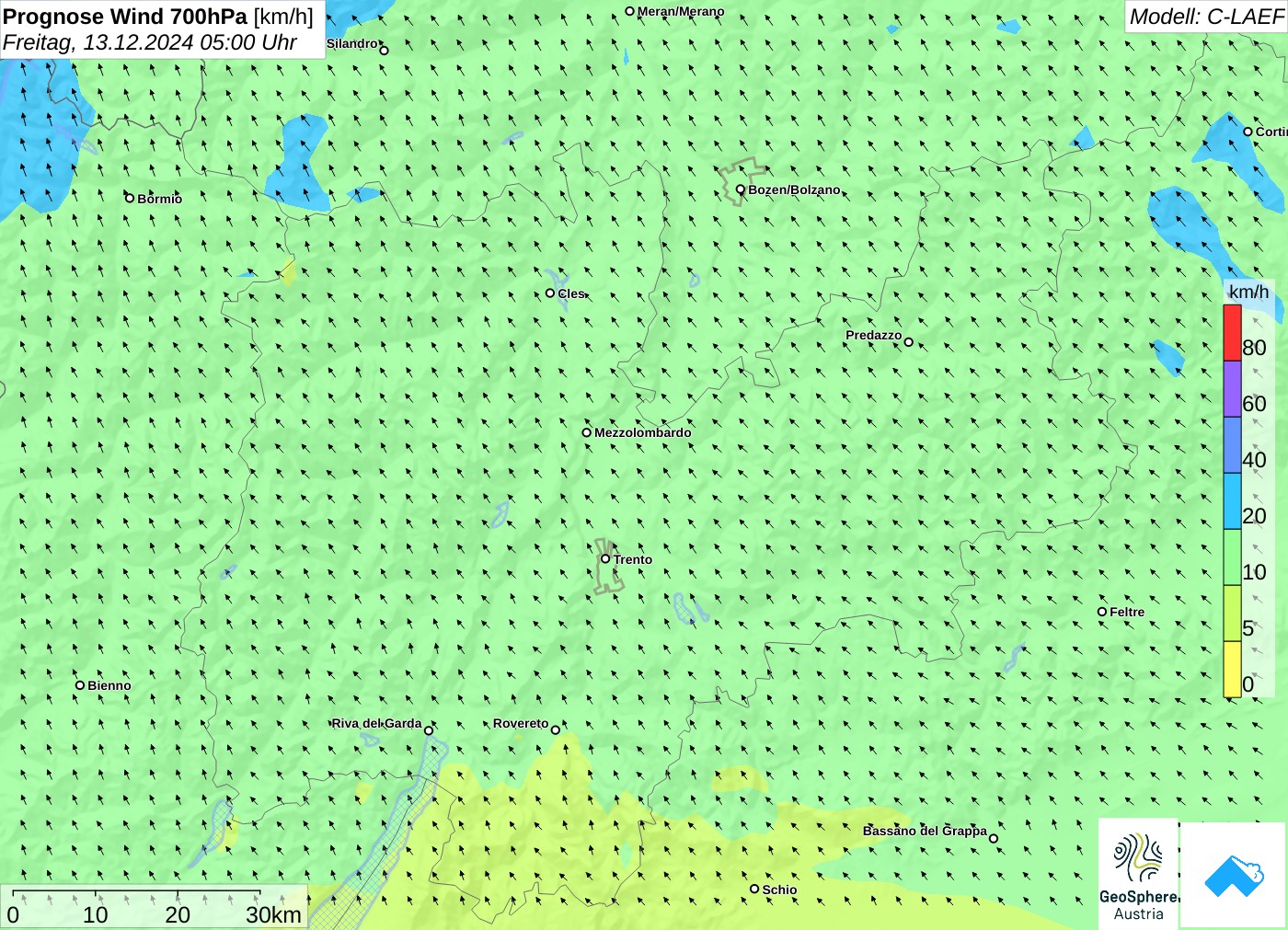This screenshot has width=1288, height=930.
Task: Click the Cortina city marker at right edge
Action: tap(1248, 132)
